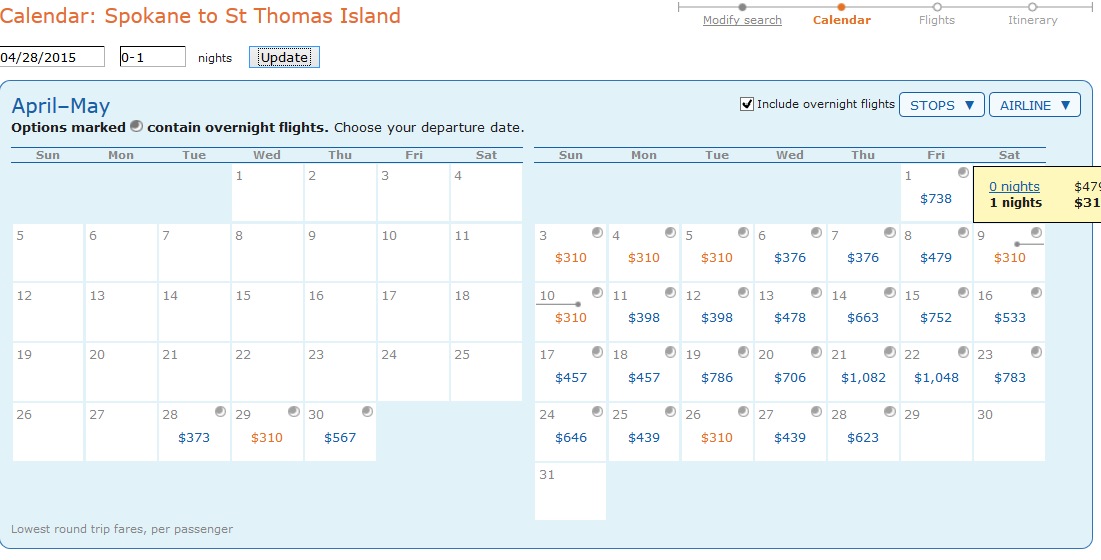Click overnight icon on May 17 cell
Image resolution: width=1101 pixels, height=560 pixels.
(x=597, y=352)
